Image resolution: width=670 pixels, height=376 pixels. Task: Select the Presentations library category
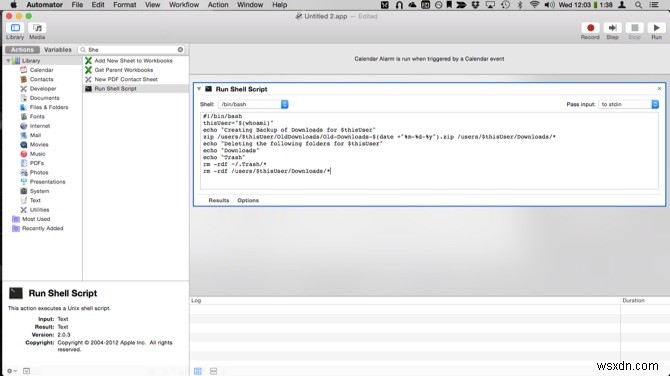point(47,182)
